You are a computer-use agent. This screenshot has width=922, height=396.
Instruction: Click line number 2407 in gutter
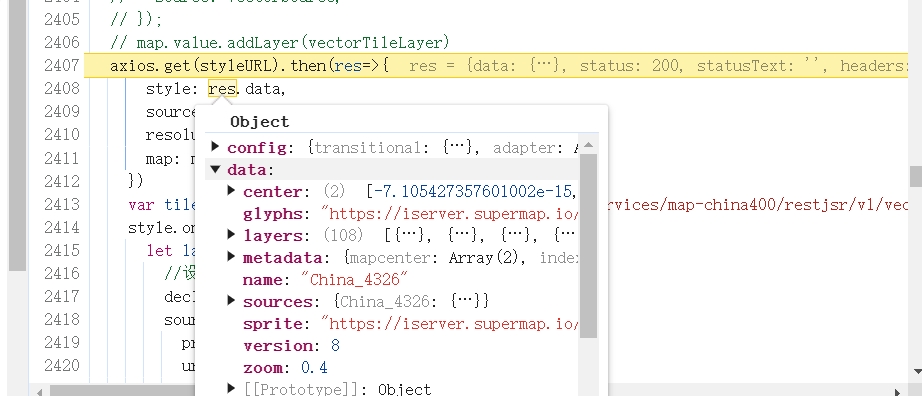click(x=62, y=65)
